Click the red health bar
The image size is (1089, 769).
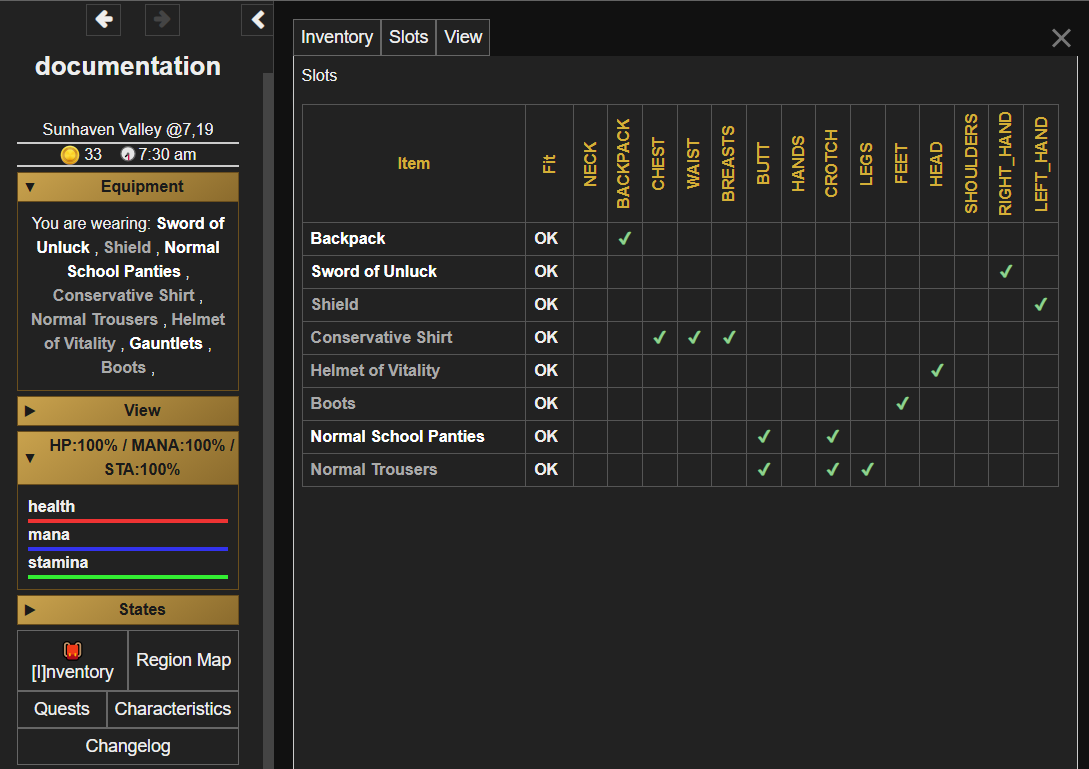coord(128,520)
